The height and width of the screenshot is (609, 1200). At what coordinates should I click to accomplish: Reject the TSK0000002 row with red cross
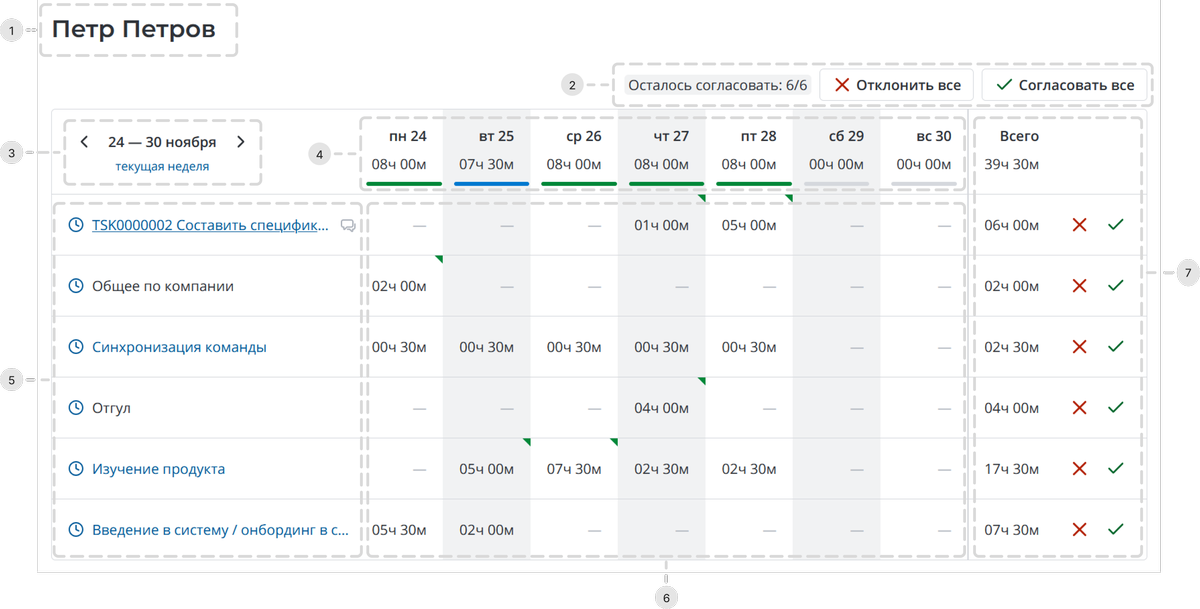[x=1079, y=225]
